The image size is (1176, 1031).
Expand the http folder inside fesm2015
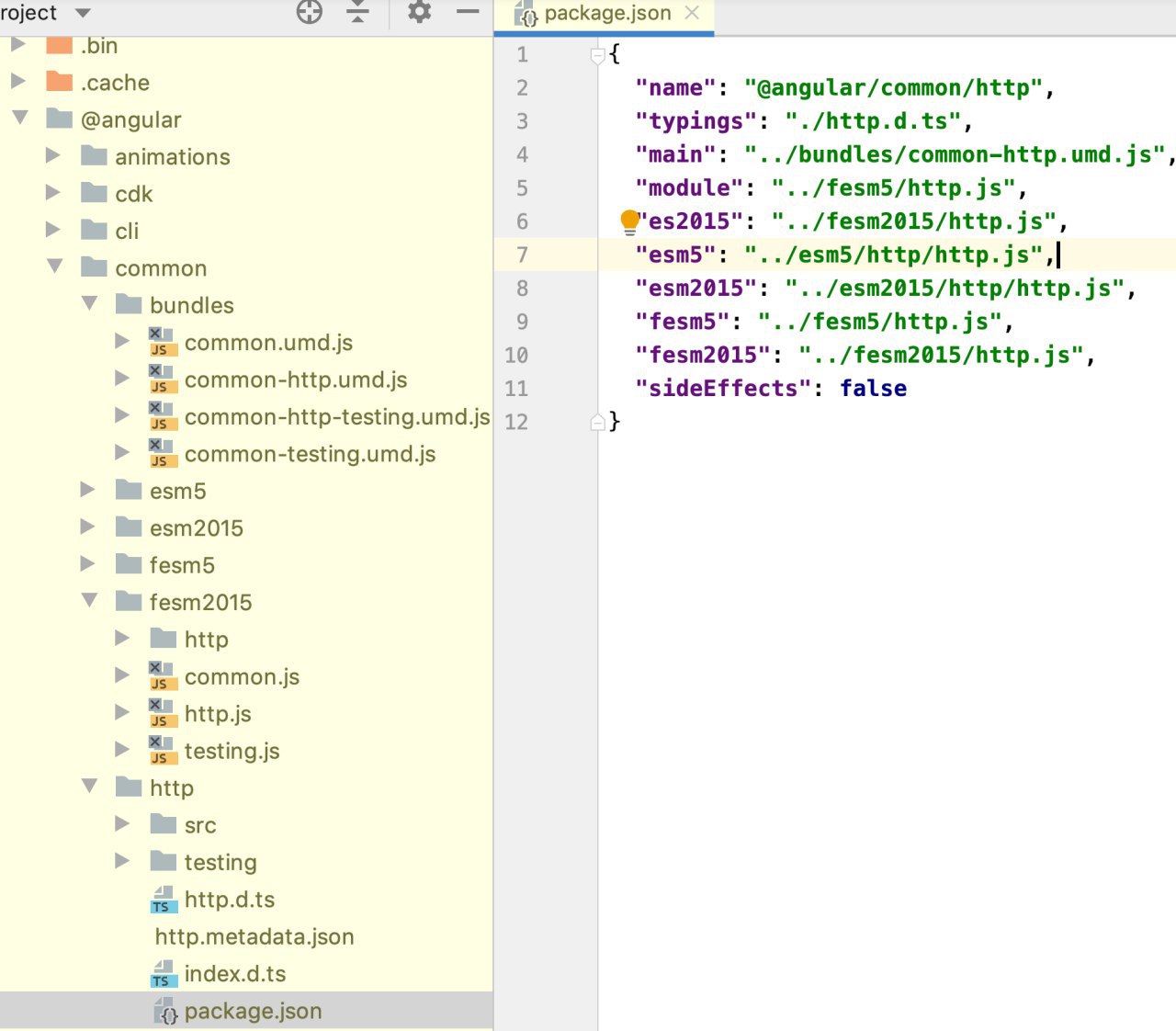pyautogui.click(x=122, y=639)
